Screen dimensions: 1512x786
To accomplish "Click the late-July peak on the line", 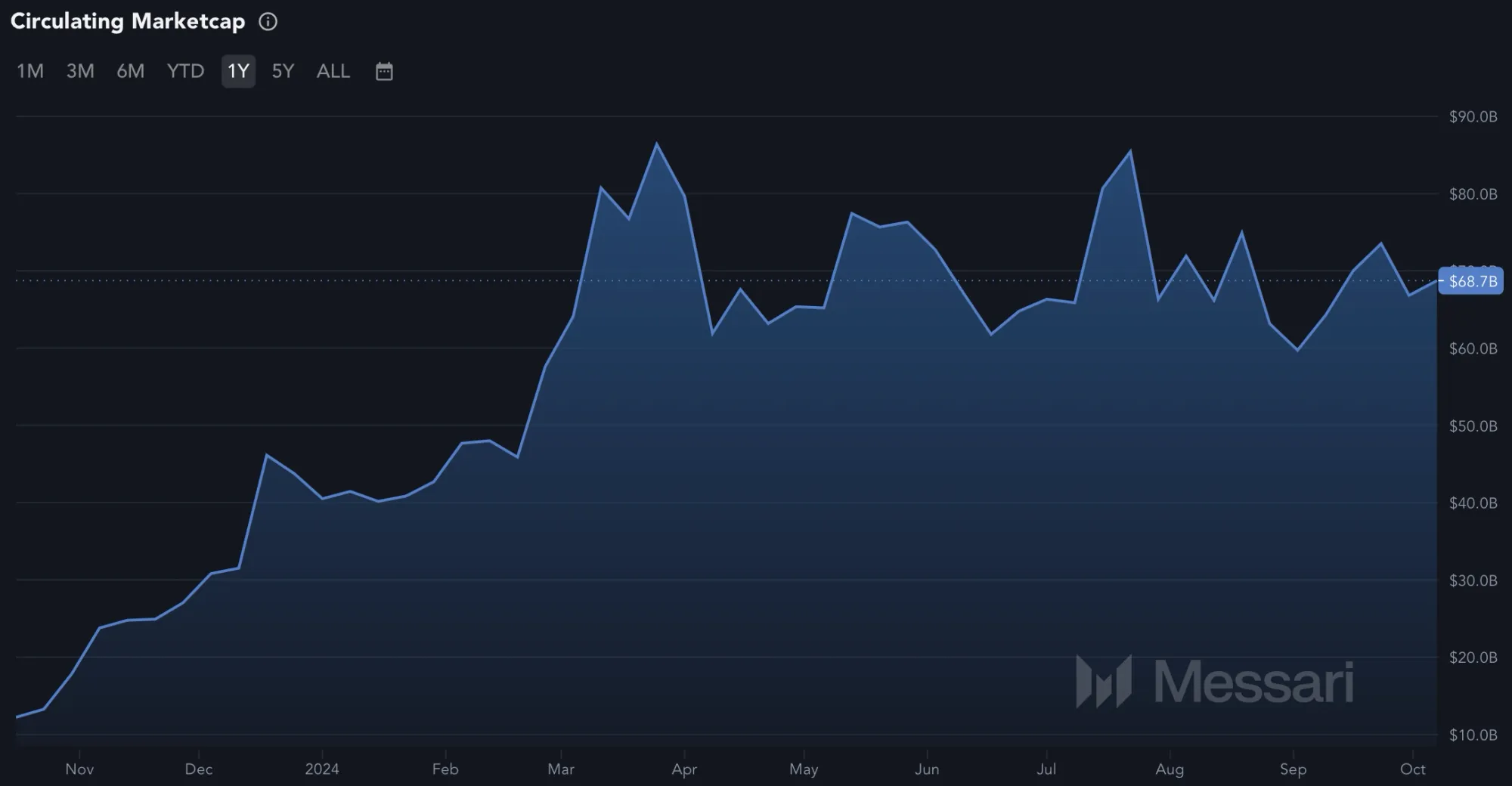I will coord(1130,151).
